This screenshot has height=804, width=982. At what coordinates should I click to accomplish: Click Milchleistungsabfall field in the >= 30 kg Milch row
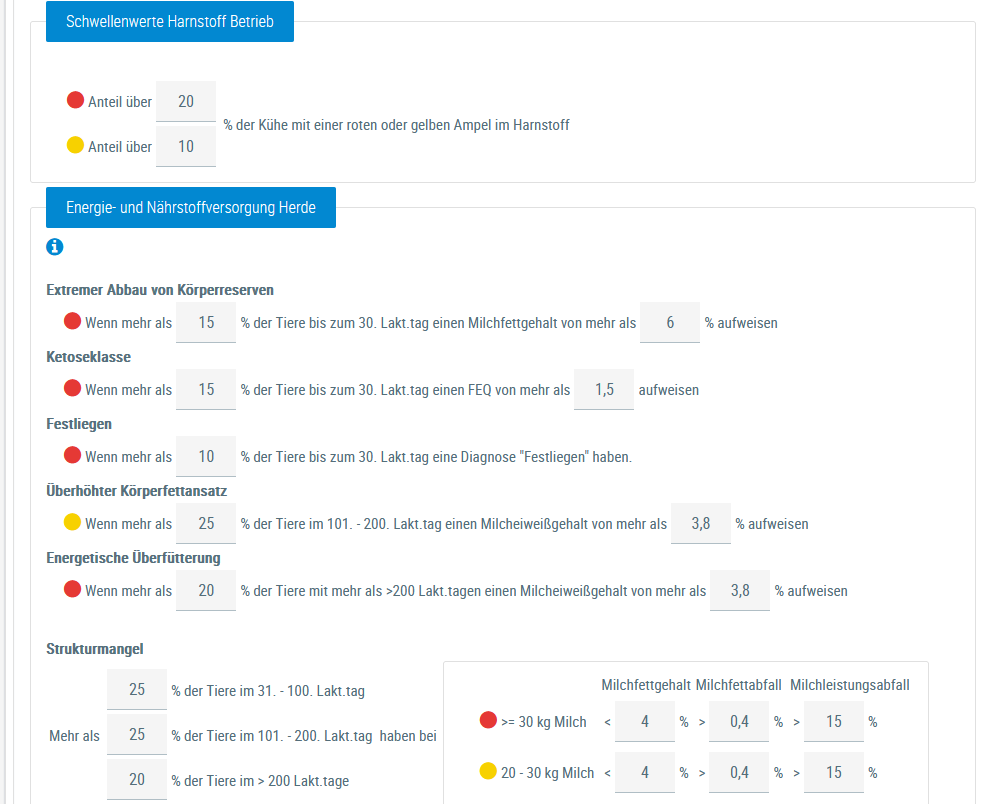point(833,721)
